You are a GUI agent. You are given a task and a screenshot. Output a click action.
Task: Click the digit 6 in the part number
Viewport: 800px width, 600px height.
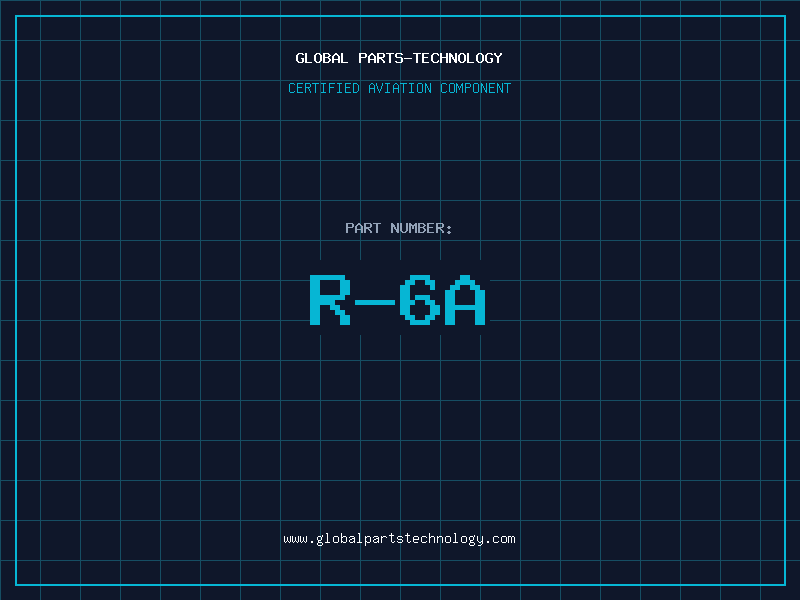(x=419, y=299)
